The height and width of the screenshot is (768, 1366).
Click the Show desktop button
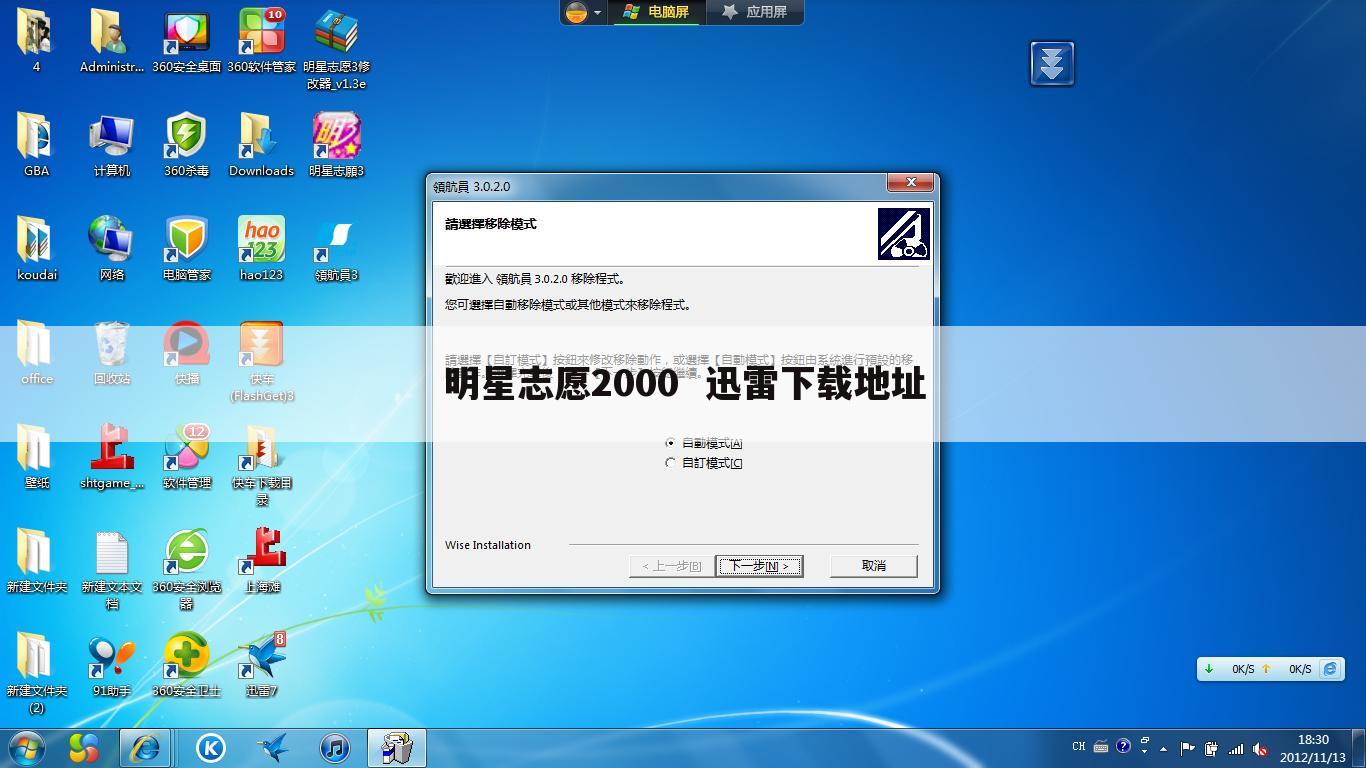[1359, 748]
